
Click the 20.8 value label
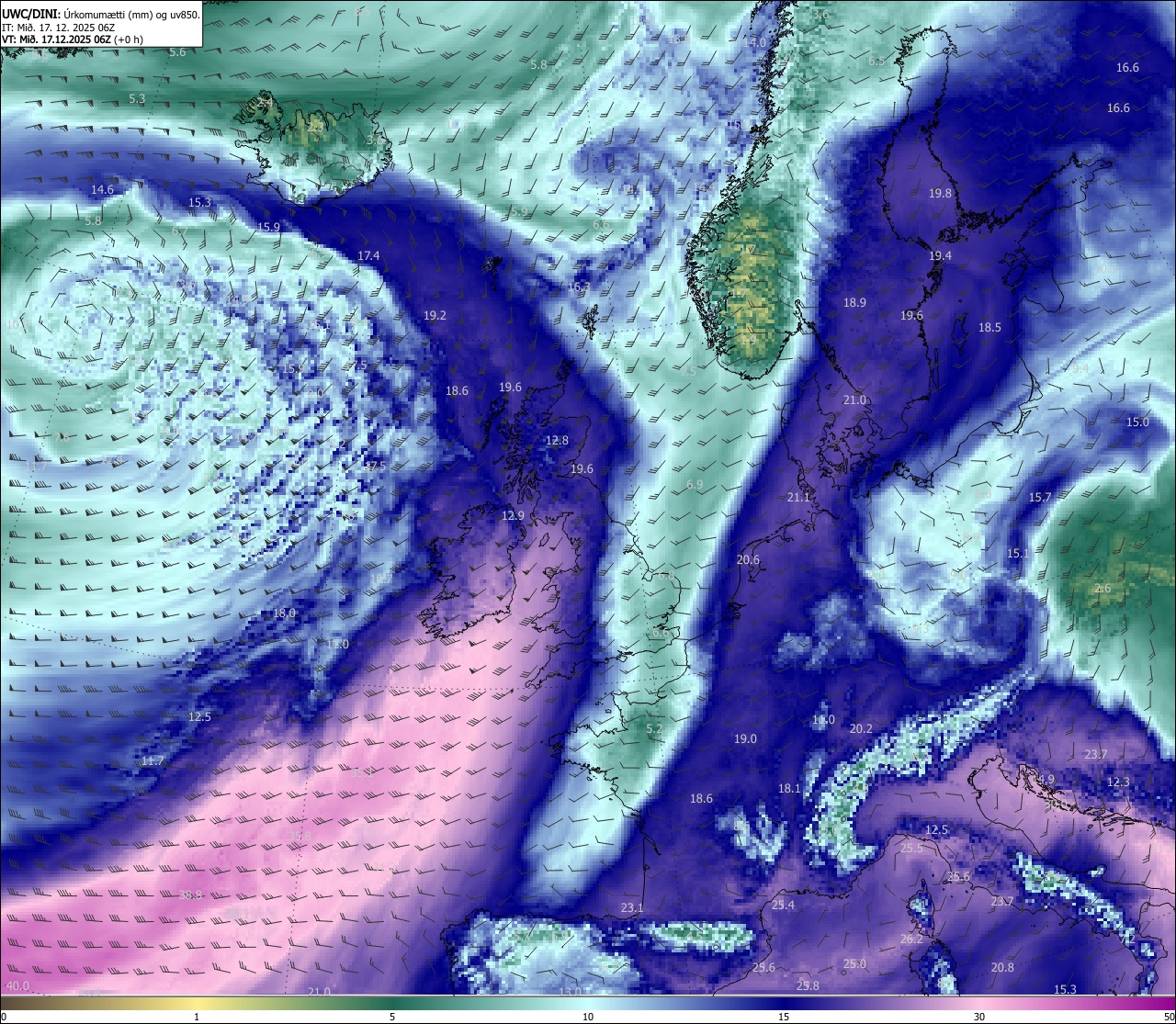(x=1002, y=967)
